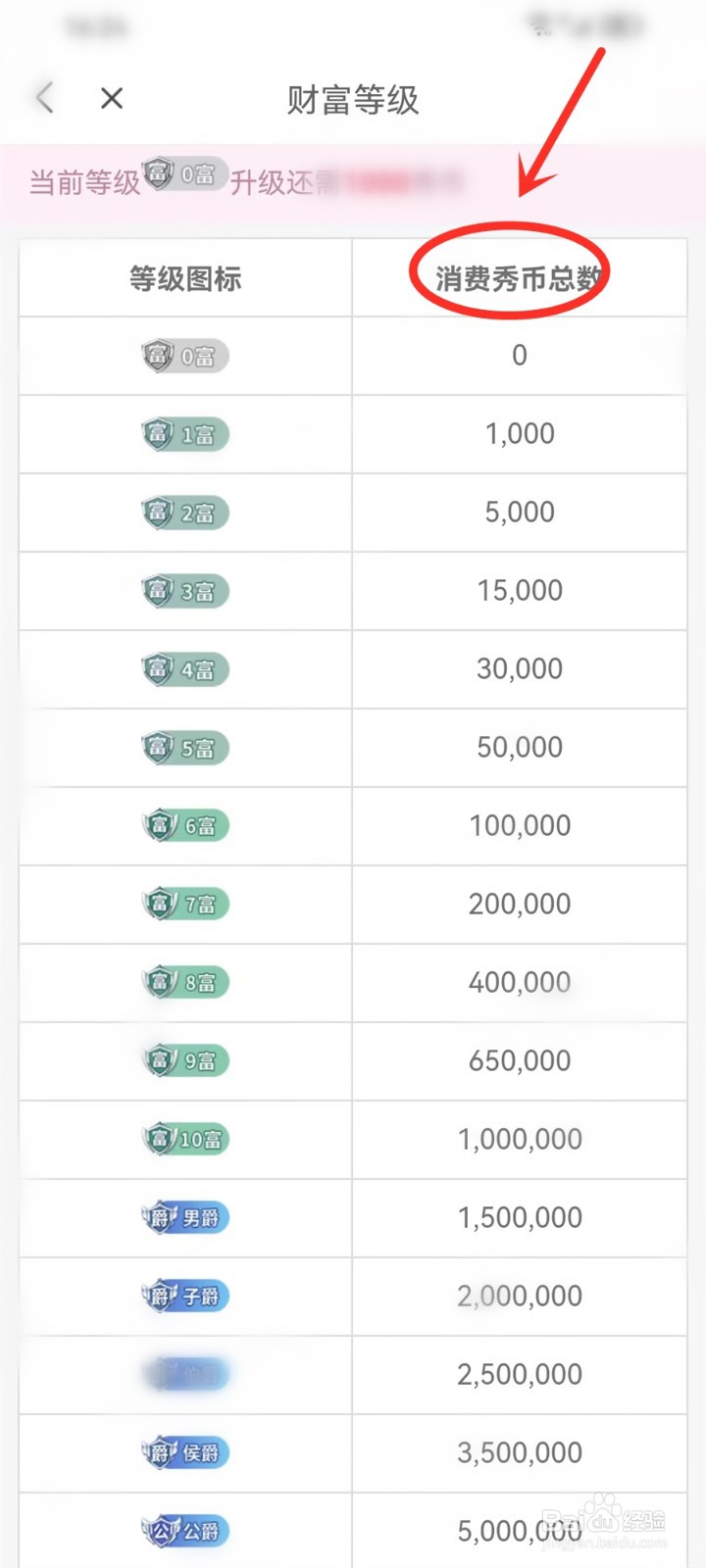This screenshot has height=1568, width=706.
Task: Tap the 650,000 coin amount cell
Action: tap(520, 1060)
